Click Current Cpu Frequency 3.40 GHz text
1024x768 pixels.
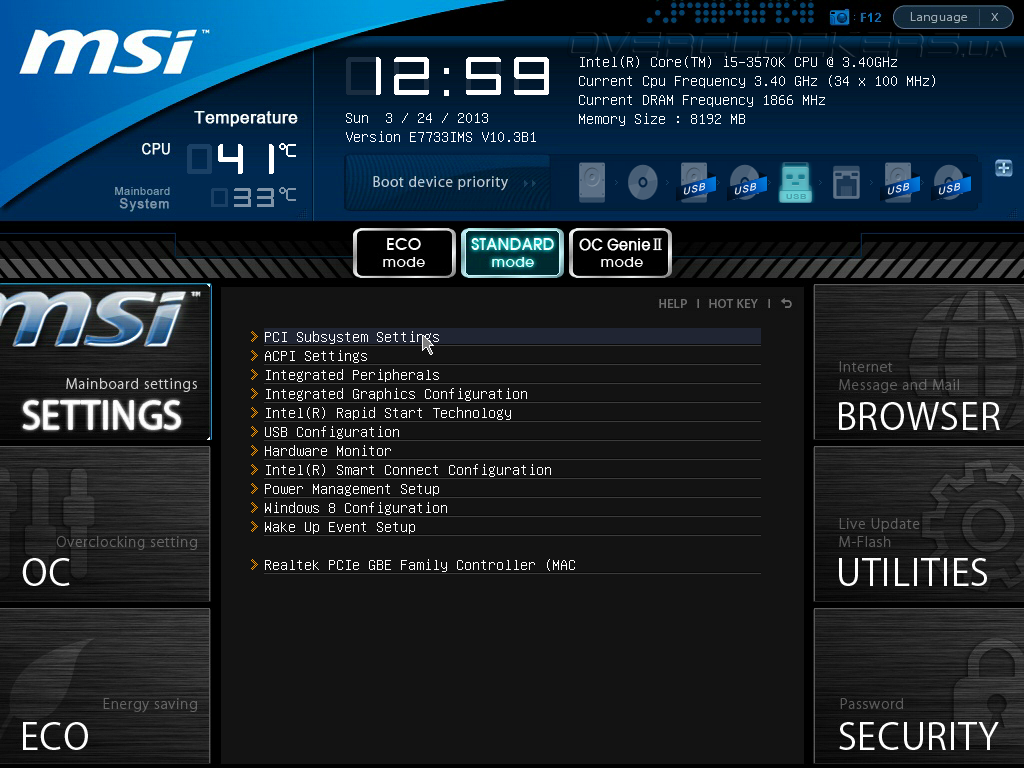[x=758, y=81]
